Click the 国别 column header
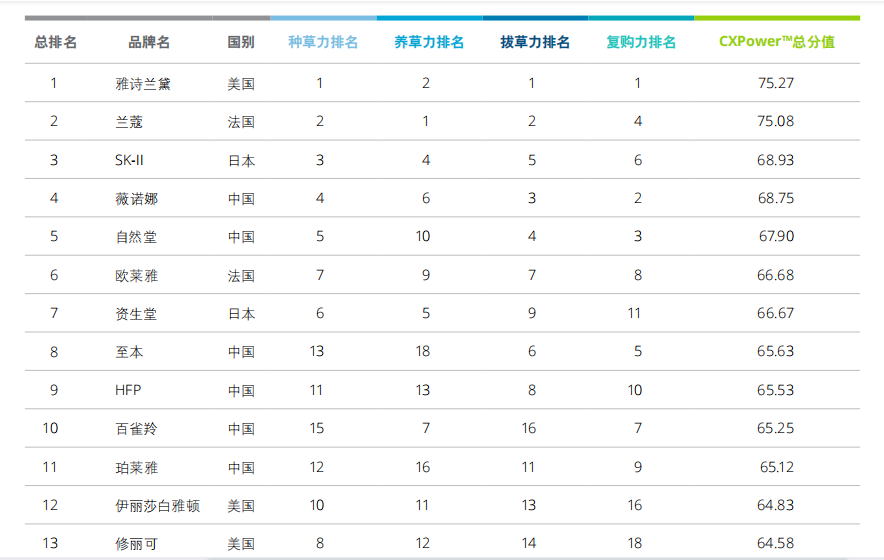Image resolution: width=884 pixels, height=560 pixels. tap(241, 42)
